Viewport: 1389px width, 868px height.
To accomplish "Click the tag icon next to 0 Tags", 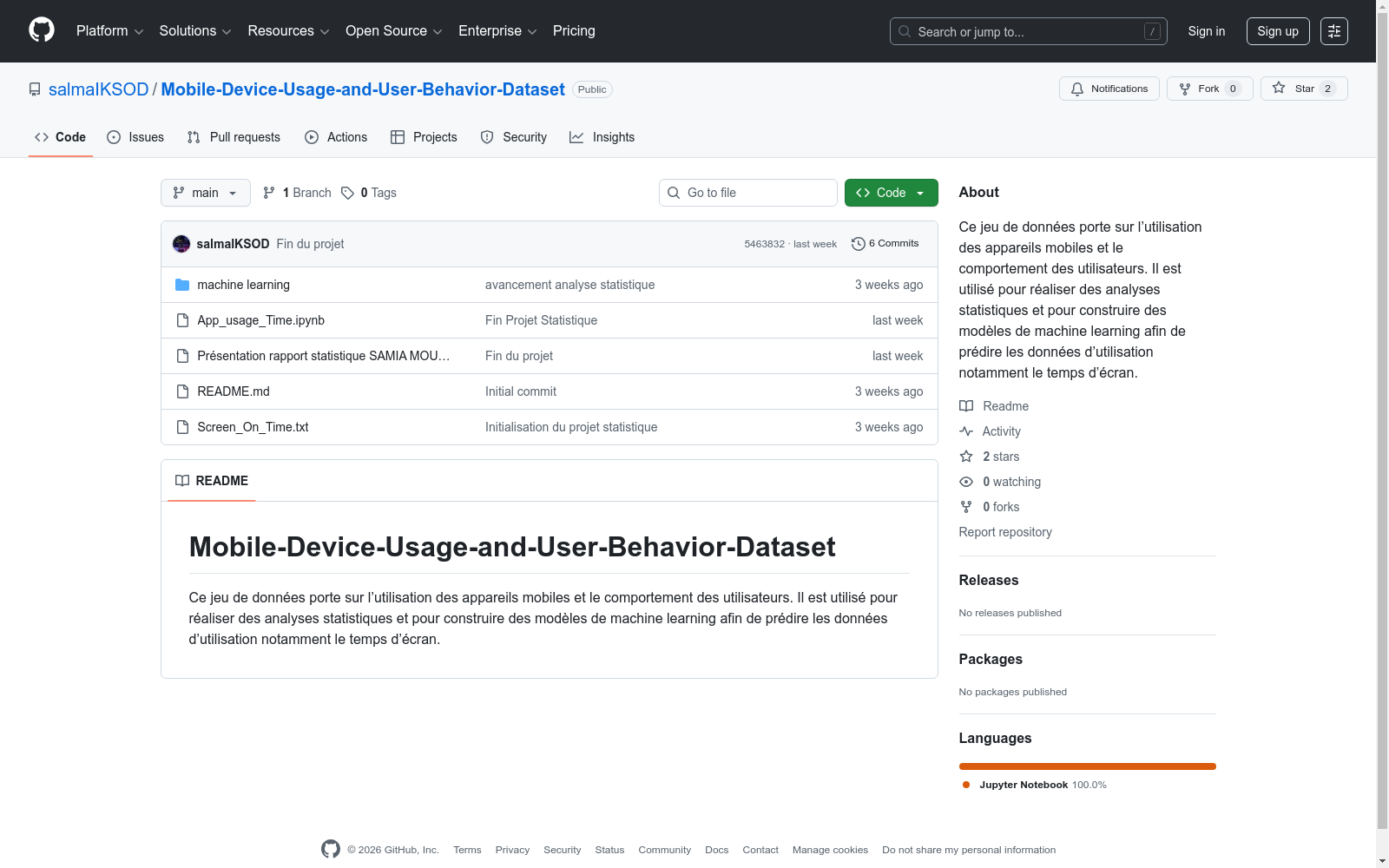I will click(347, 193).
